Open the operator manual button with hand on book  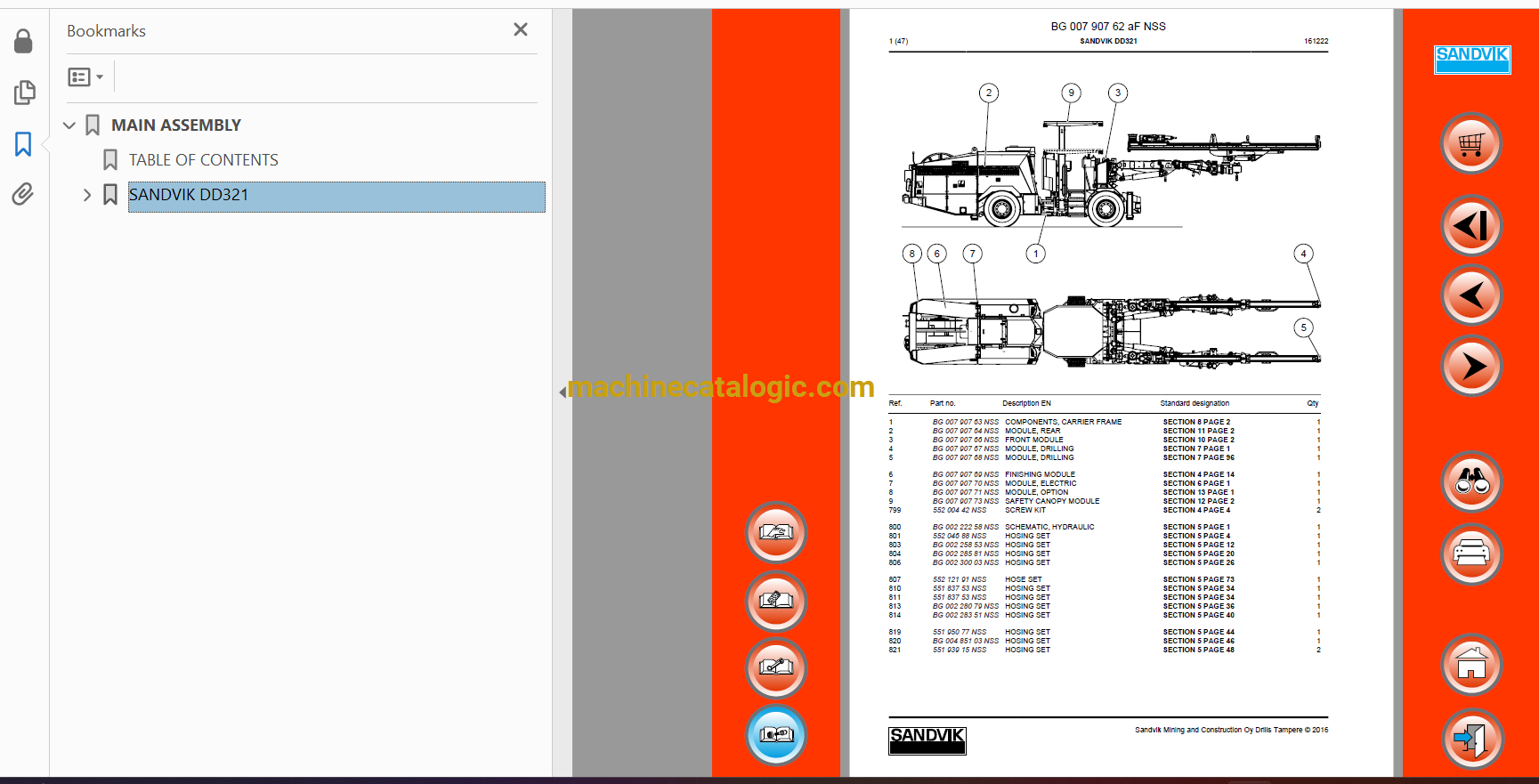click(776, 533)
